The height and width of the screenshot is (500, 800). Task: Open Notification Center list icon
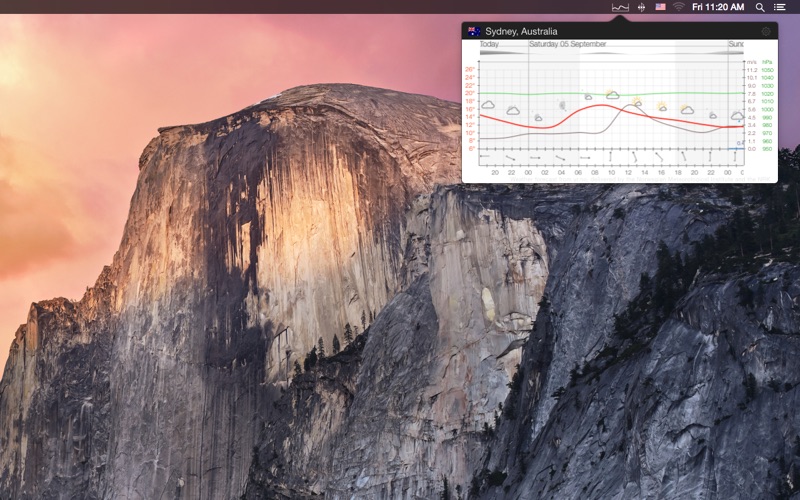[780, 7]
